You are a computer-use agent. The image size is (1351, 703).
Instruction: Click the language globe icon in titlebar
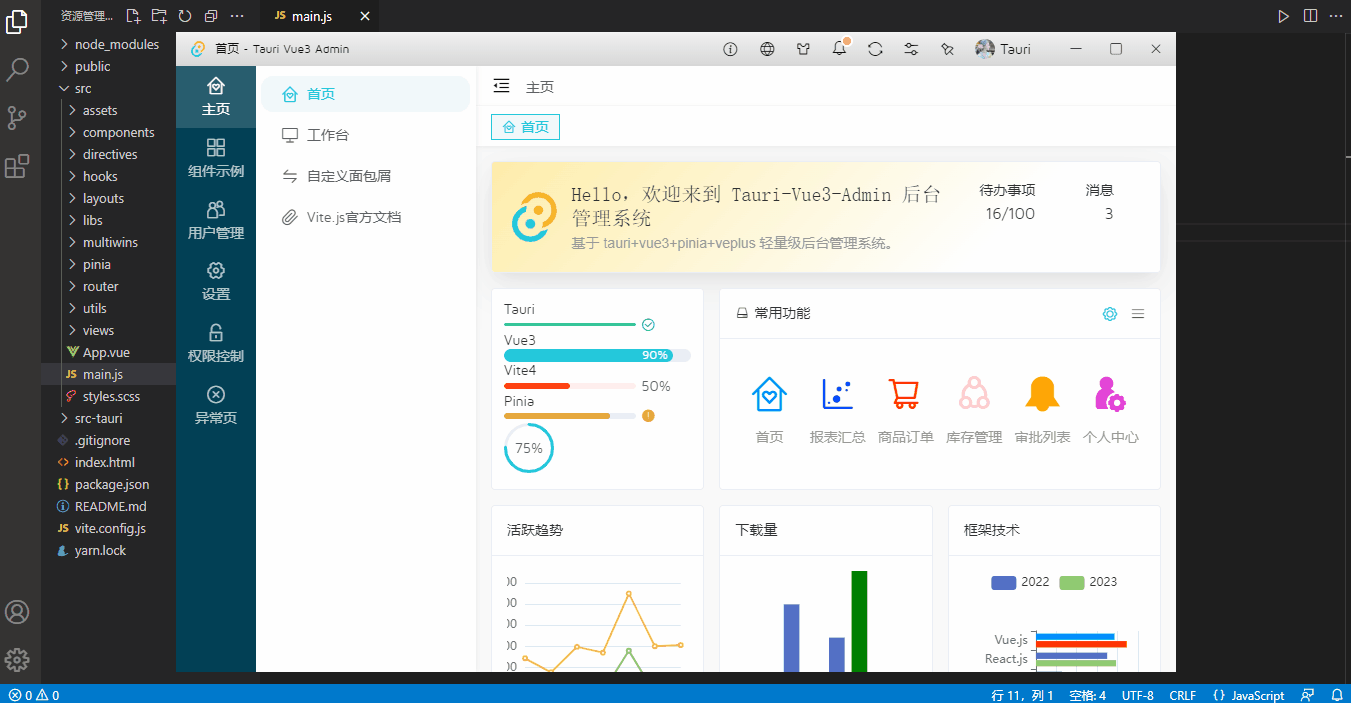click(766, 48)
